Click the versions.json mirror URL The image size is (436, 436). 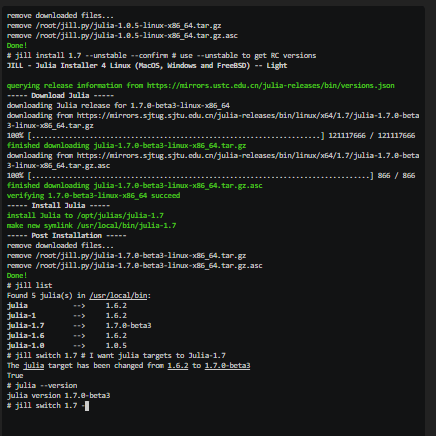[270, 86]
